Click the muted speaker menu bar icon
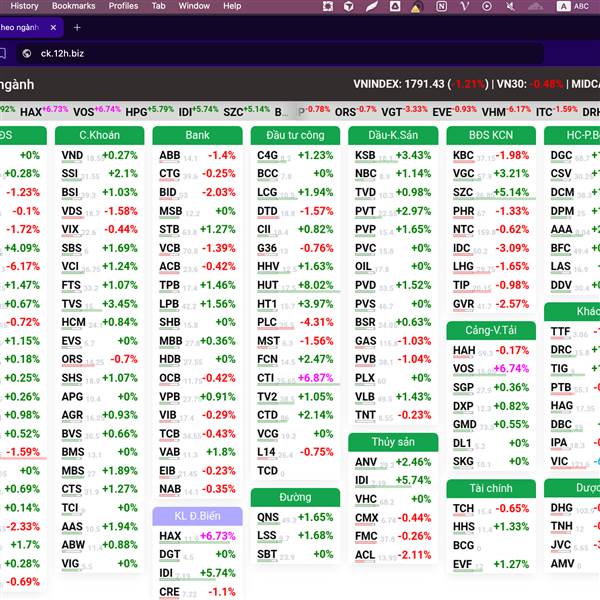 (x=510, y=6)
